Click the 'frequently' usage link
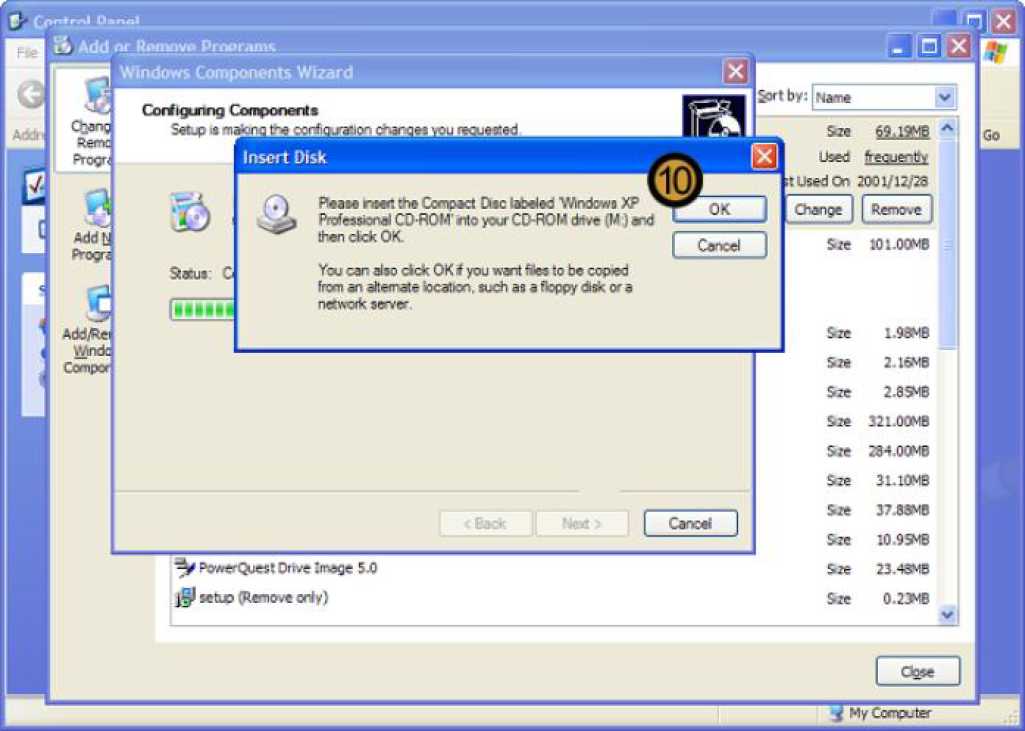The height and width of the screenshot is (731, 1025). [896, 157]
